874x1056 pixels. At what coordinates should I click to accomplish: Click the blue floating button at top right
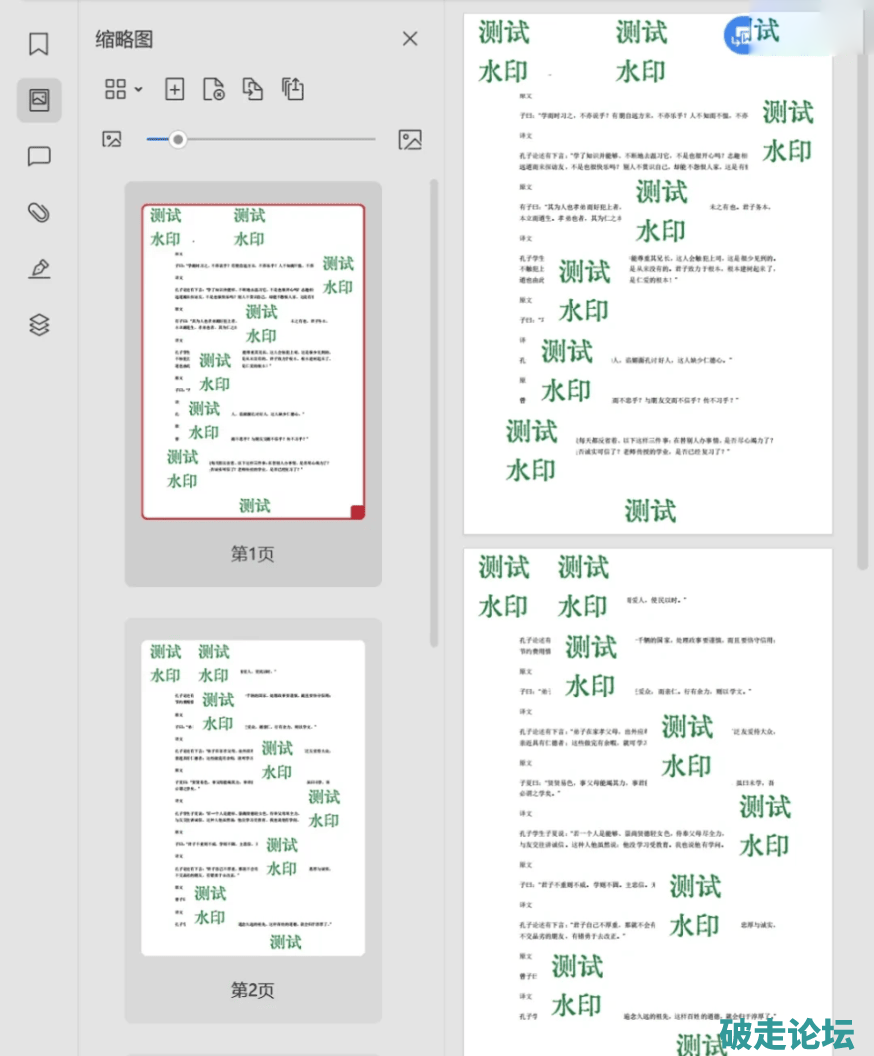[742, 35]
